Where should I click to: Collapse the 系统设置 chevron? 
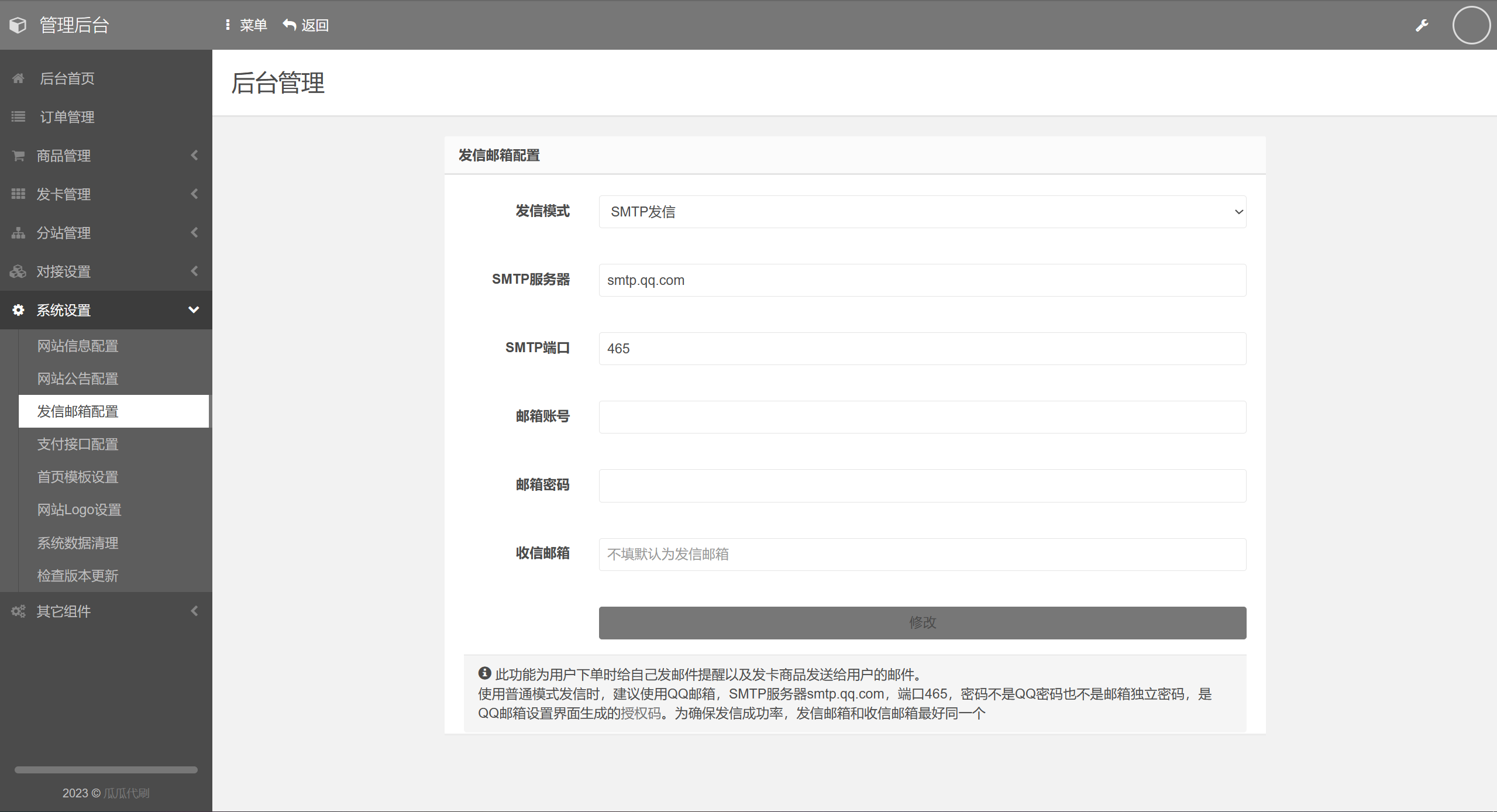(194, 310)
